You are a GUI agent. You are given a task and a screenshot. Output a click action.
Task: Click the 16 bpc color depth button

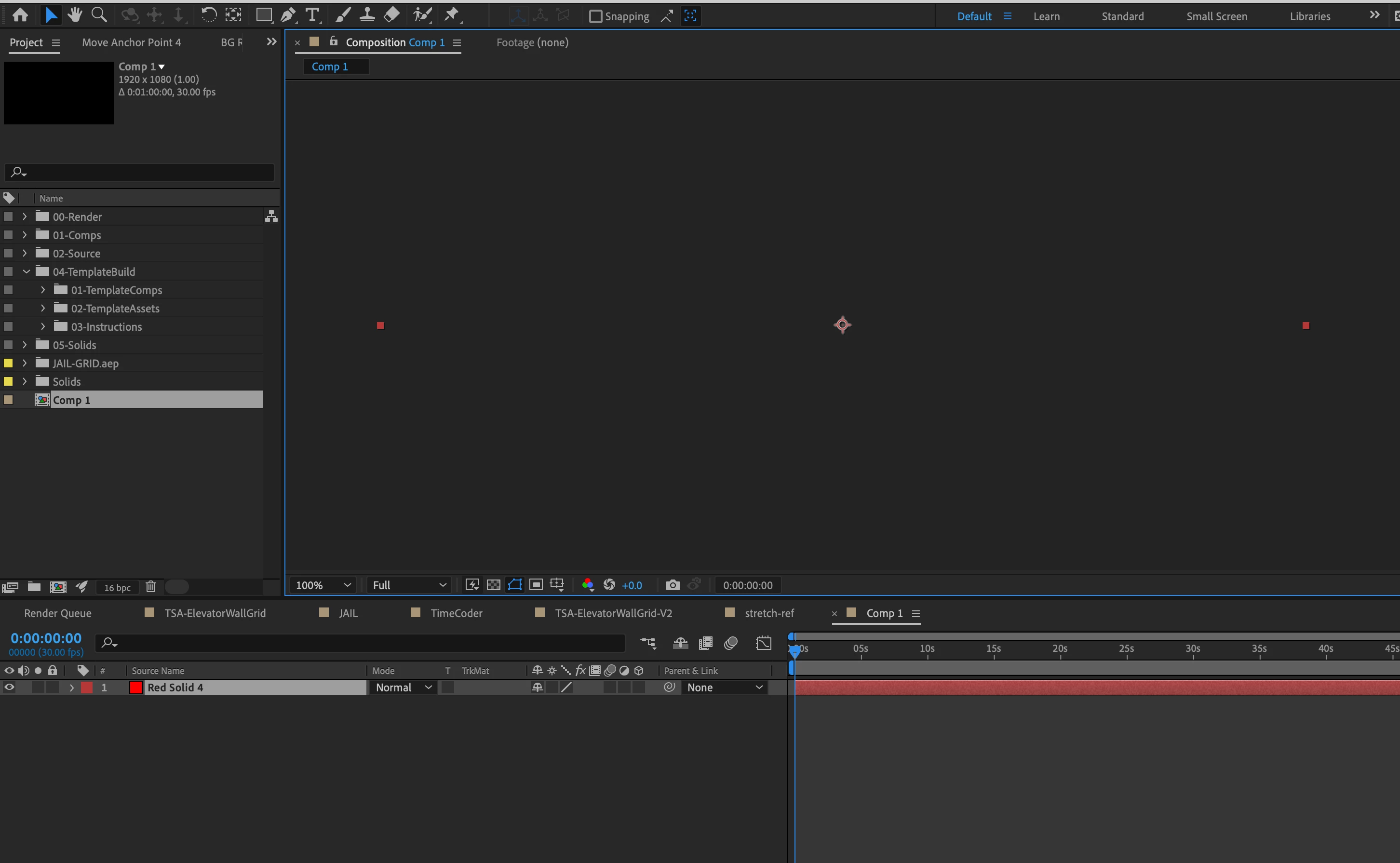tap(117, 587)
